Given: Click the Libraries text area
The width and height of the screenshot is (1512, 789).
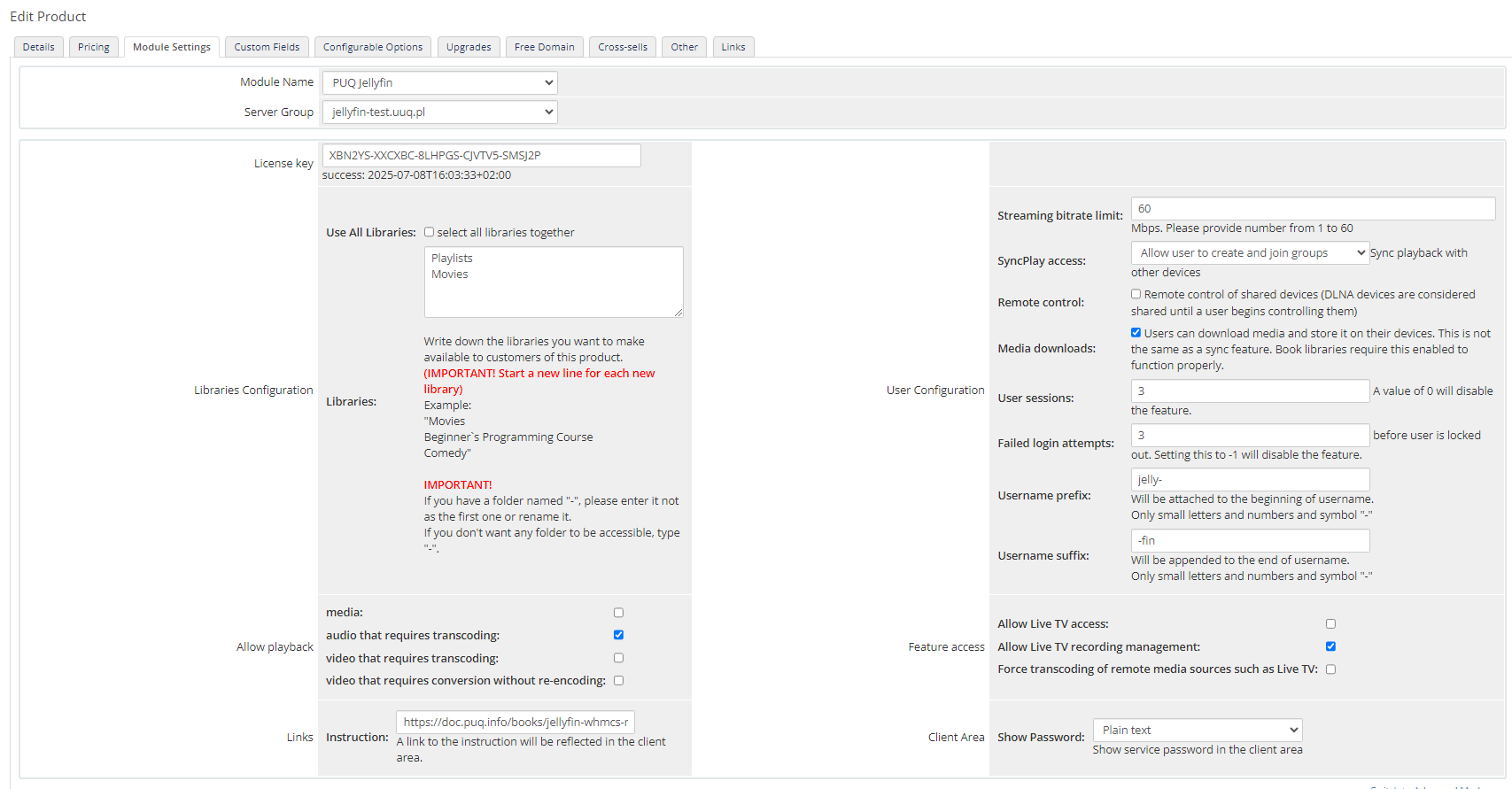Looking at the screenshot, I should (x=554, y=282).
